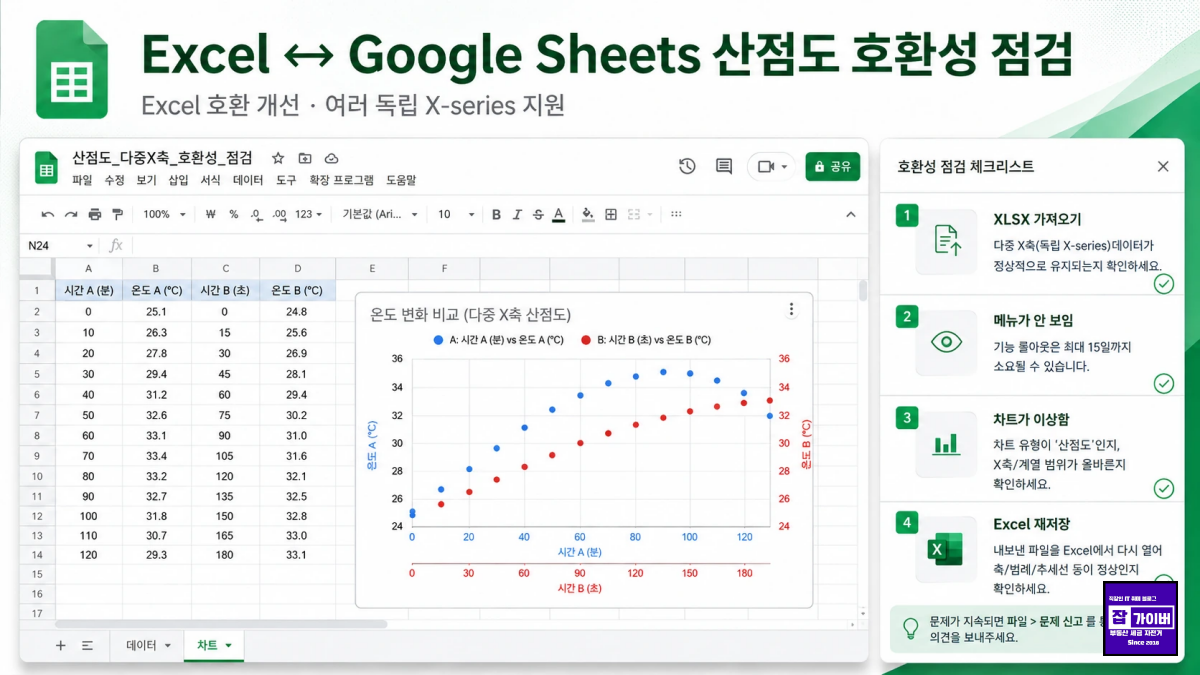Check the cloud save status icon
The height and width of the screenshot is (675, 1200).
(331, 158)
